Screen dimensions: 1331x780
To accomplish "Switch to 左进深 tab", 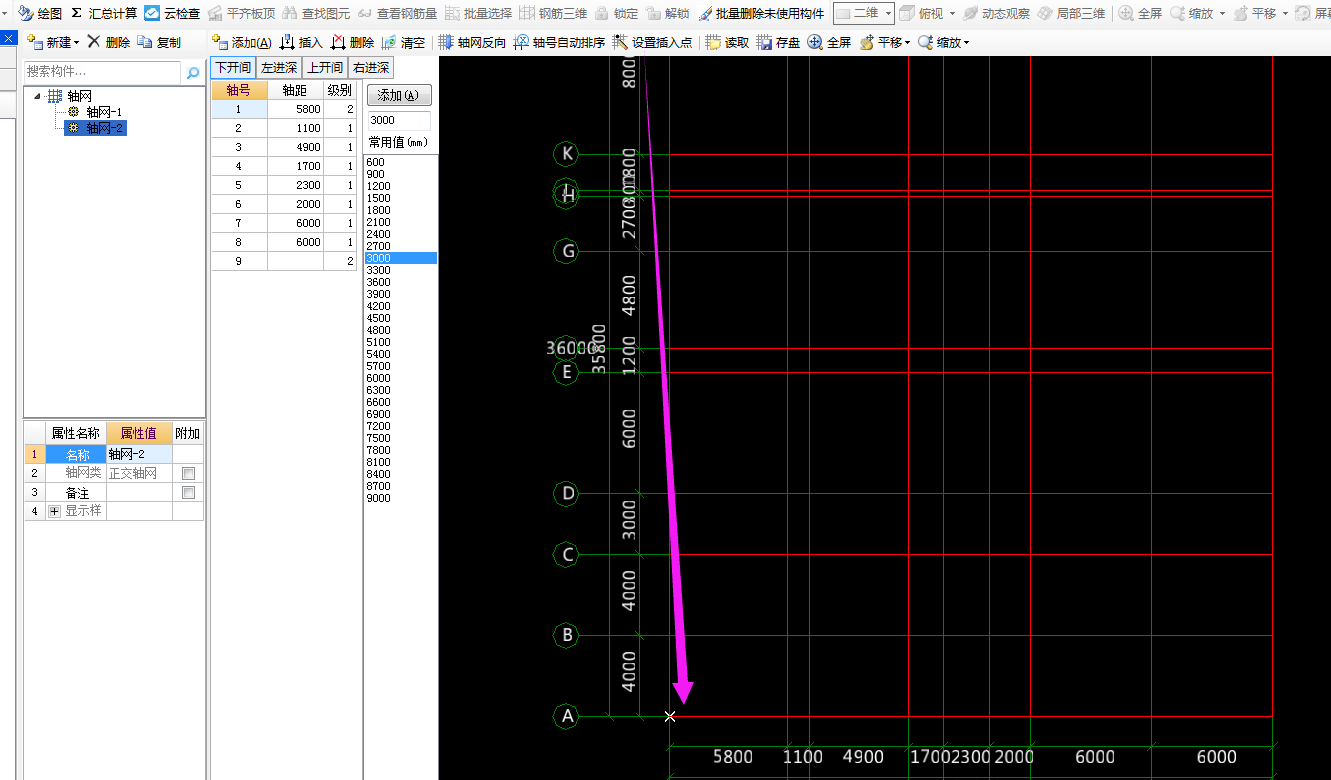I will coord(279,67).
